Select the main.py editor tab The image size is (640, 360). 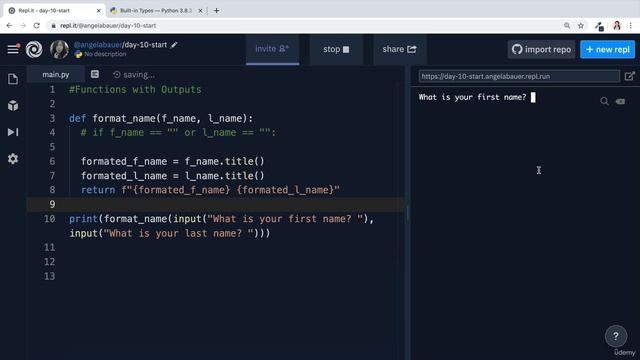[x=56, y=75]
